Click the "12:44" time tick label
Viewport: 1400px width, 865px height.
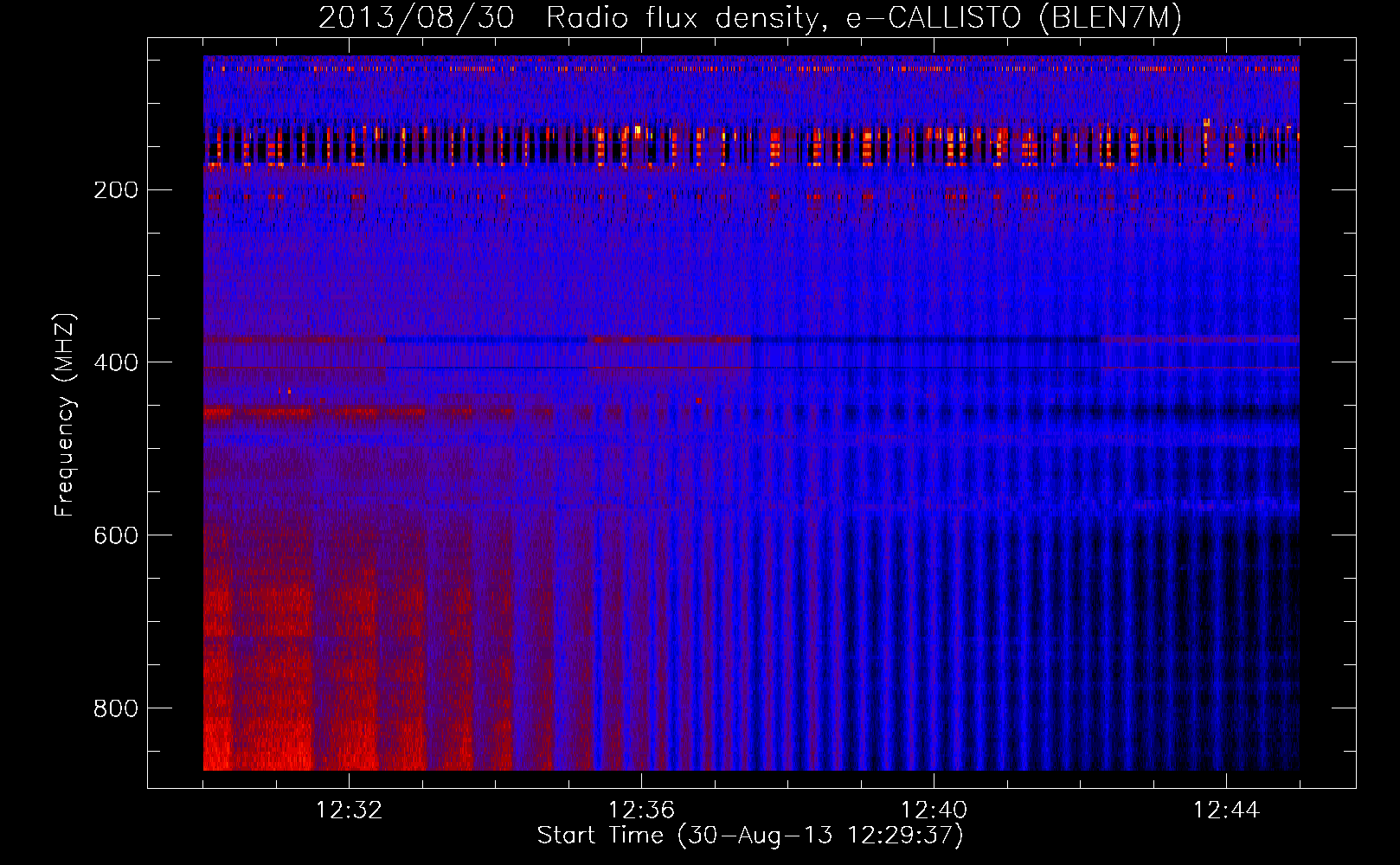[x=1226, y=811]
